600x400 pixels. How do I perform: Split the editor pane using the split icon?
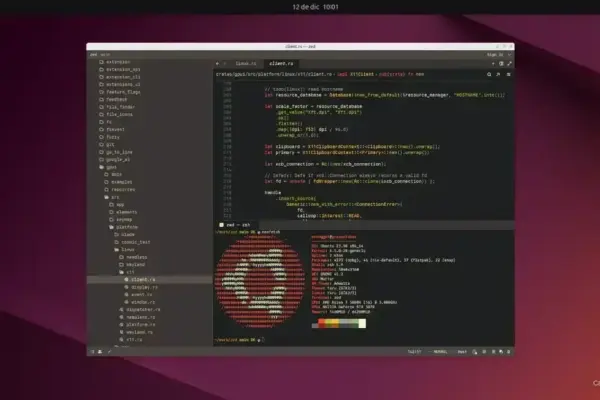(x=501, y=64)
